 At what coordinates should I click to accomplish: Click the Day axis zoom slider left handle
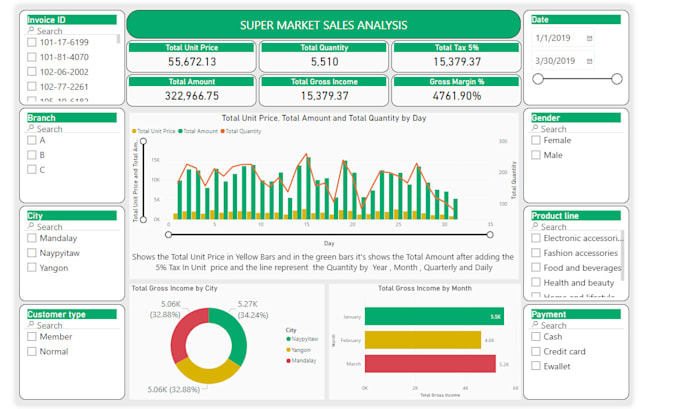tap(168, 235)
